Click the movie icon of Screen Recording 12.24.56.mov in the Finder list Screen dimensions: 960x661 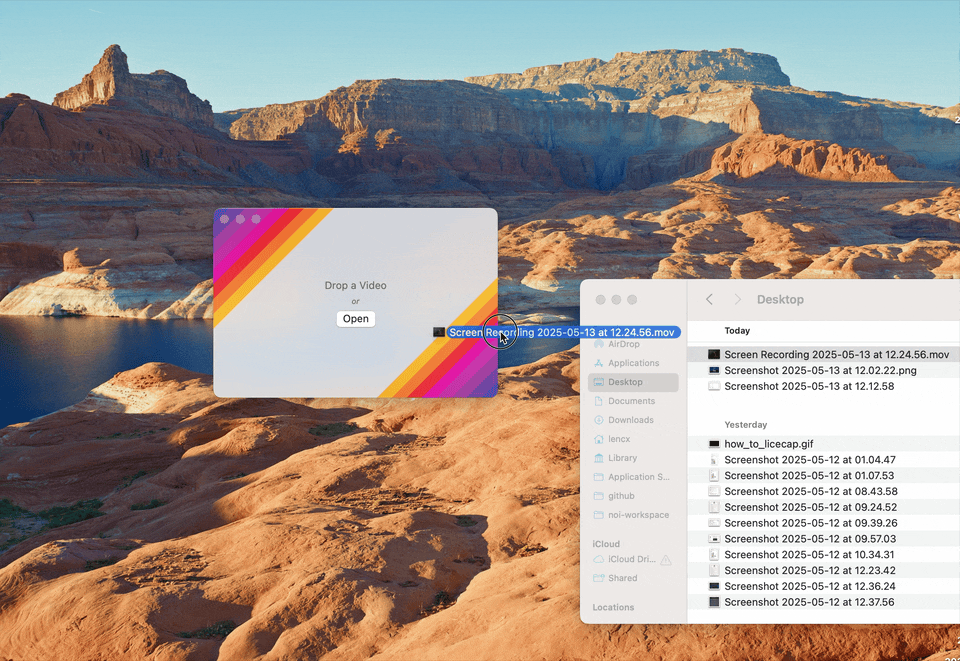point(714,354)
